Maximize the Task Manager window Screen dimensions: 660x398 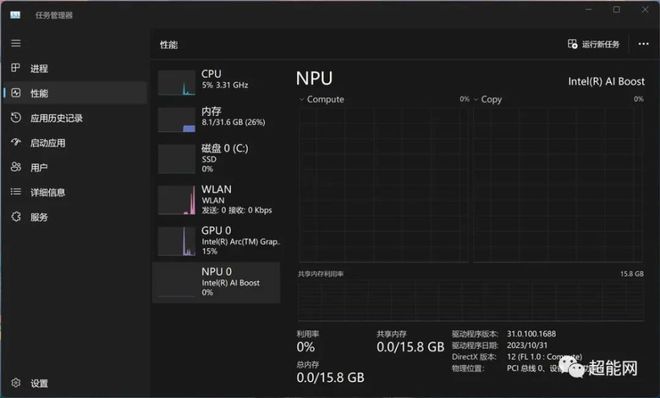617,9
